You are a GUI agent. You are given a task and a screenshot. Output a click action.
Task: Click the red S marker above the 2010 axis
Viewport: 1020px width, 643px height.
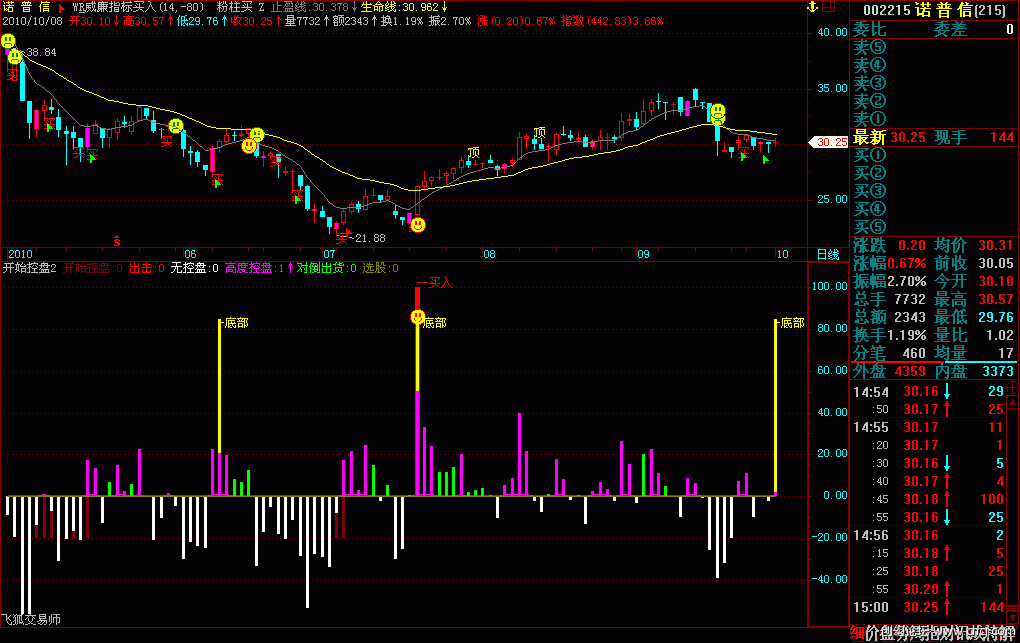click(x=117, y=241)
